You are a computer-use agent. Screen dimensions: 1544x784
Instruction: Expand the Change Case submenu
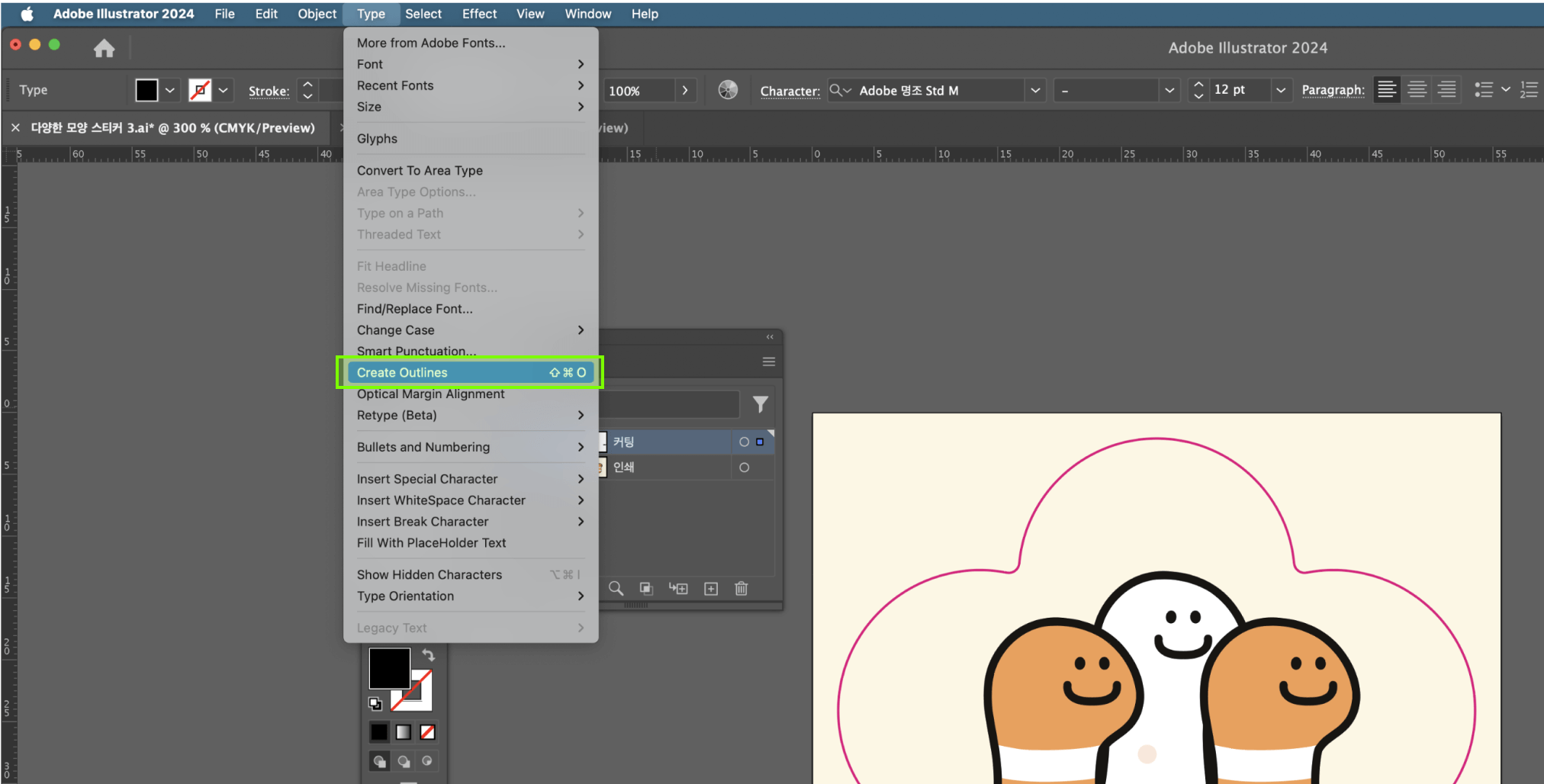581,330
